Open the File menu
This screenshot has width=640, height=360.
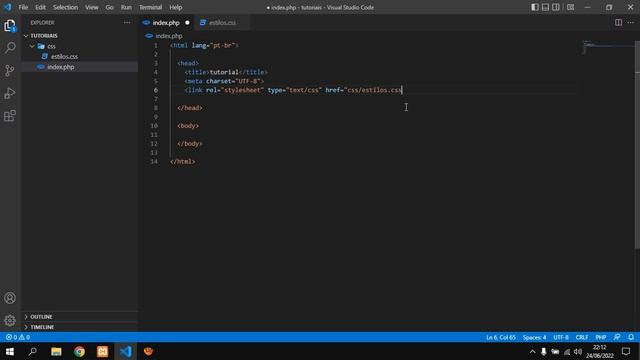tap(23, 7)
